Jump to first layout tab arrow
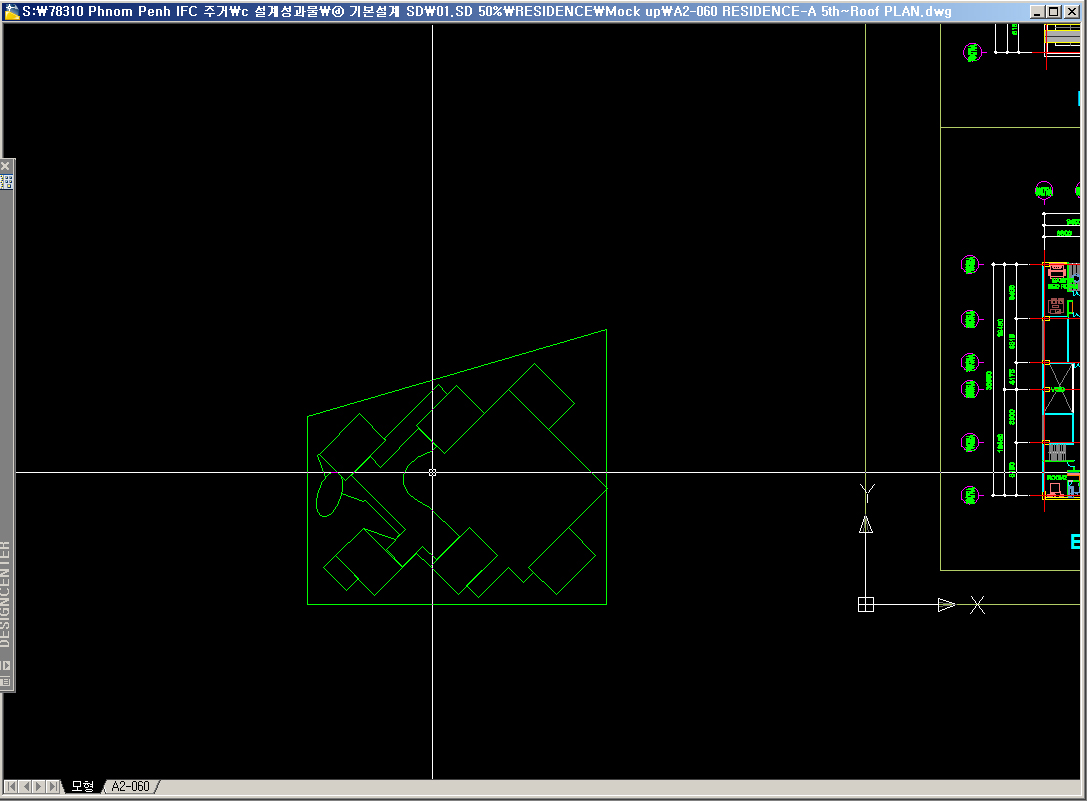 pos(11,787)
